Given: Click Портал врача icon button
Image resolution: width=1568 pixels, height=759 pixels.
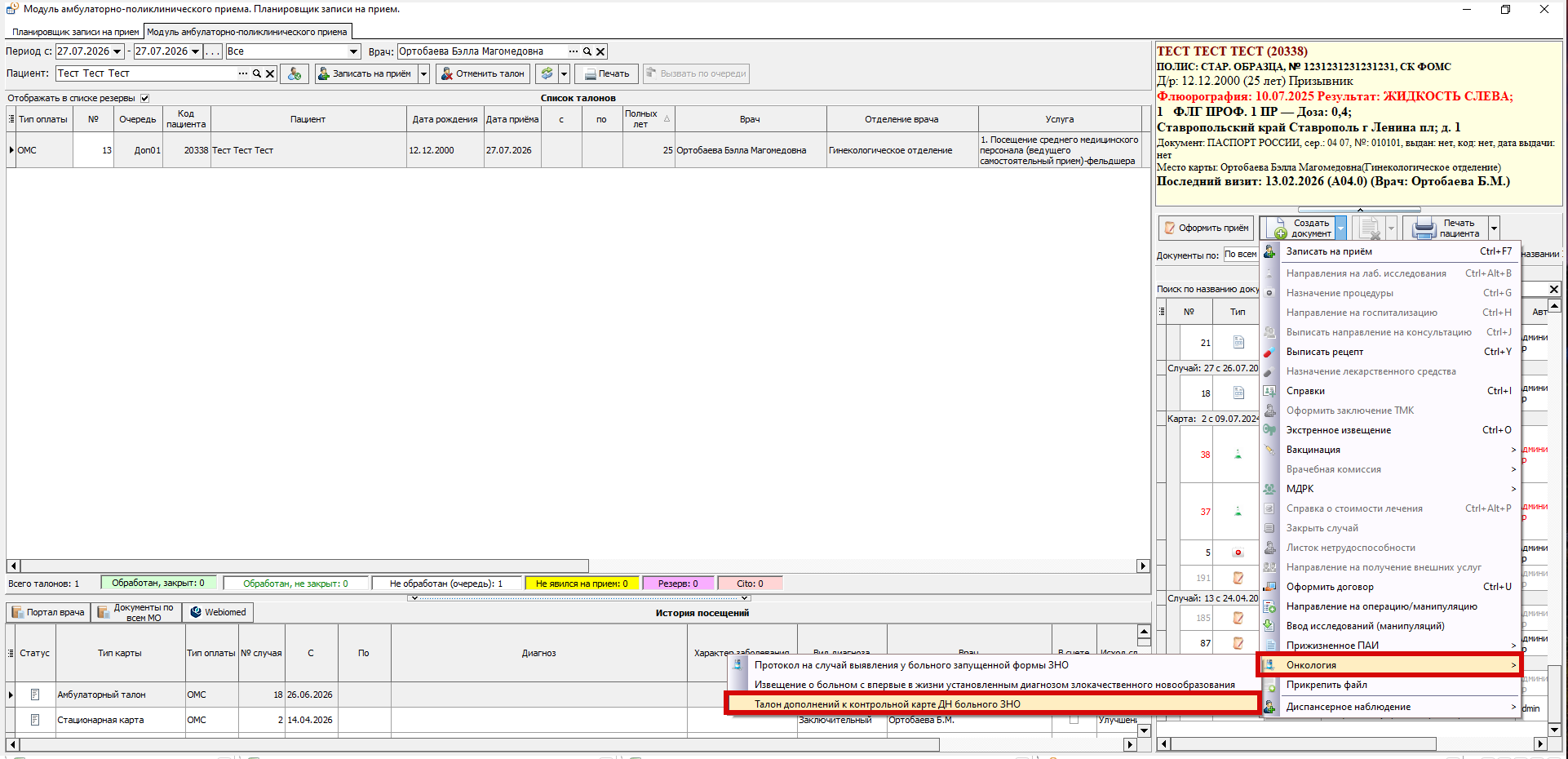Looking at the screenshot, I should (48, 612).
